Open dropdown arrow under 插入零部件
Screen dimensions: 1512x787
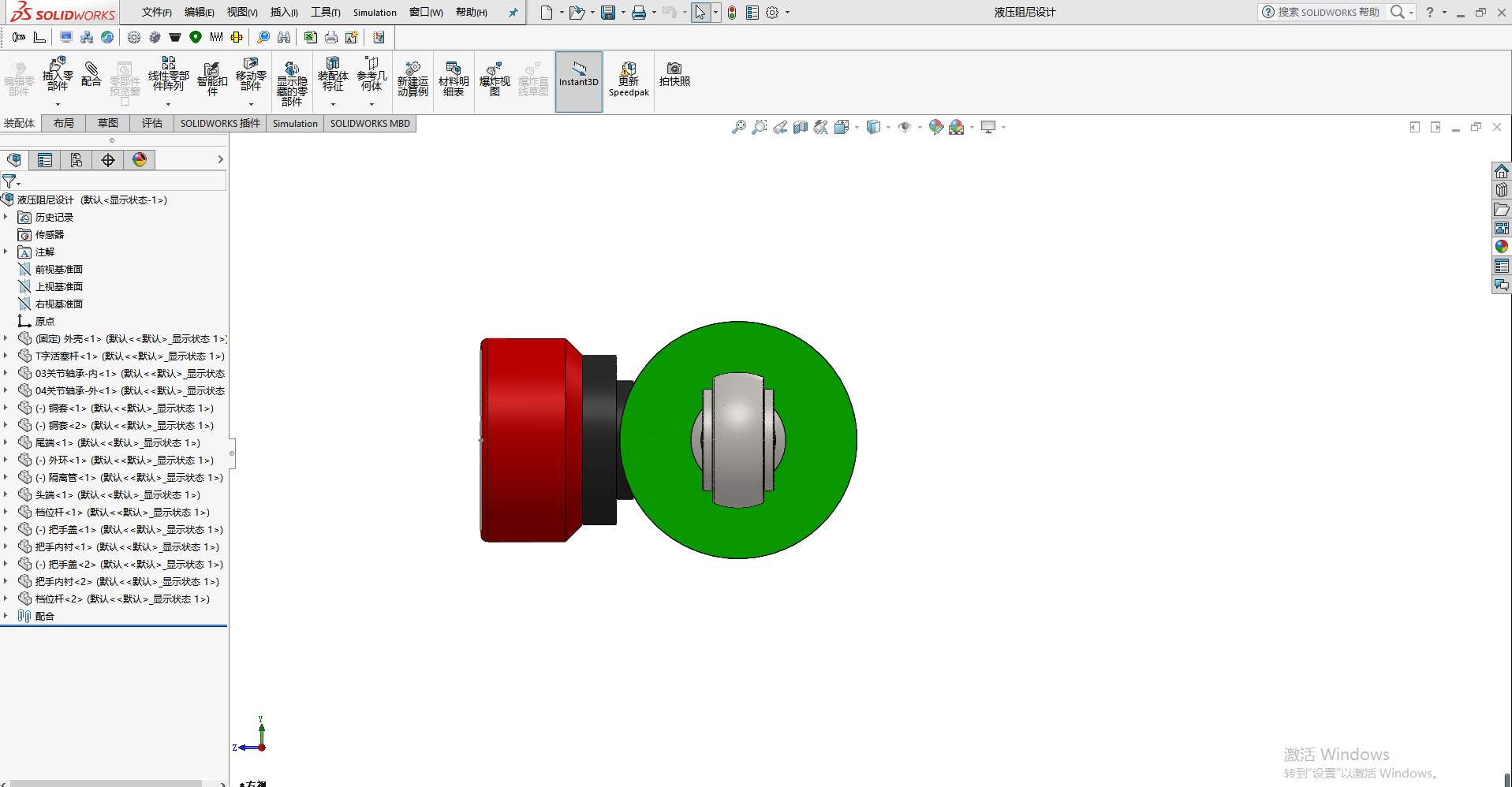[58, 104]
